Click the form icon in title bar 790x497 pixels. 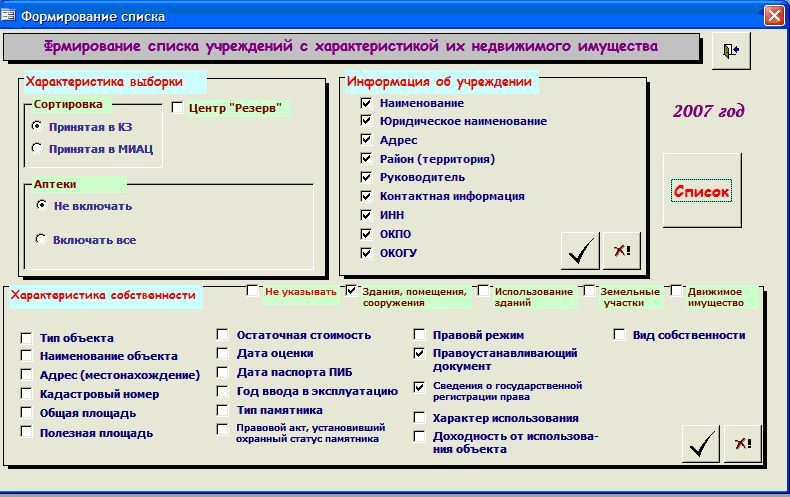(x=9, y=16)
